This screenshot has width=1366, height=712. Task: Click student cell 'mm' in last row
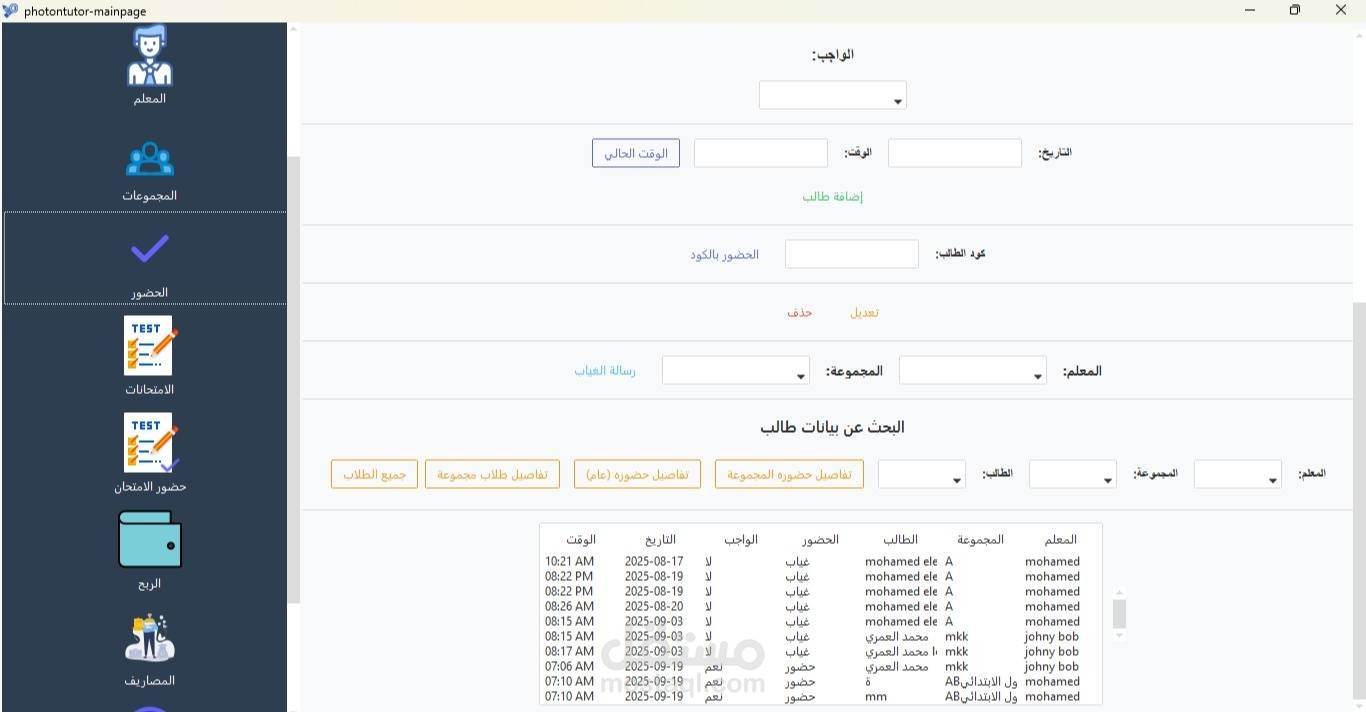pyautogui.click(x=876, y=697)
